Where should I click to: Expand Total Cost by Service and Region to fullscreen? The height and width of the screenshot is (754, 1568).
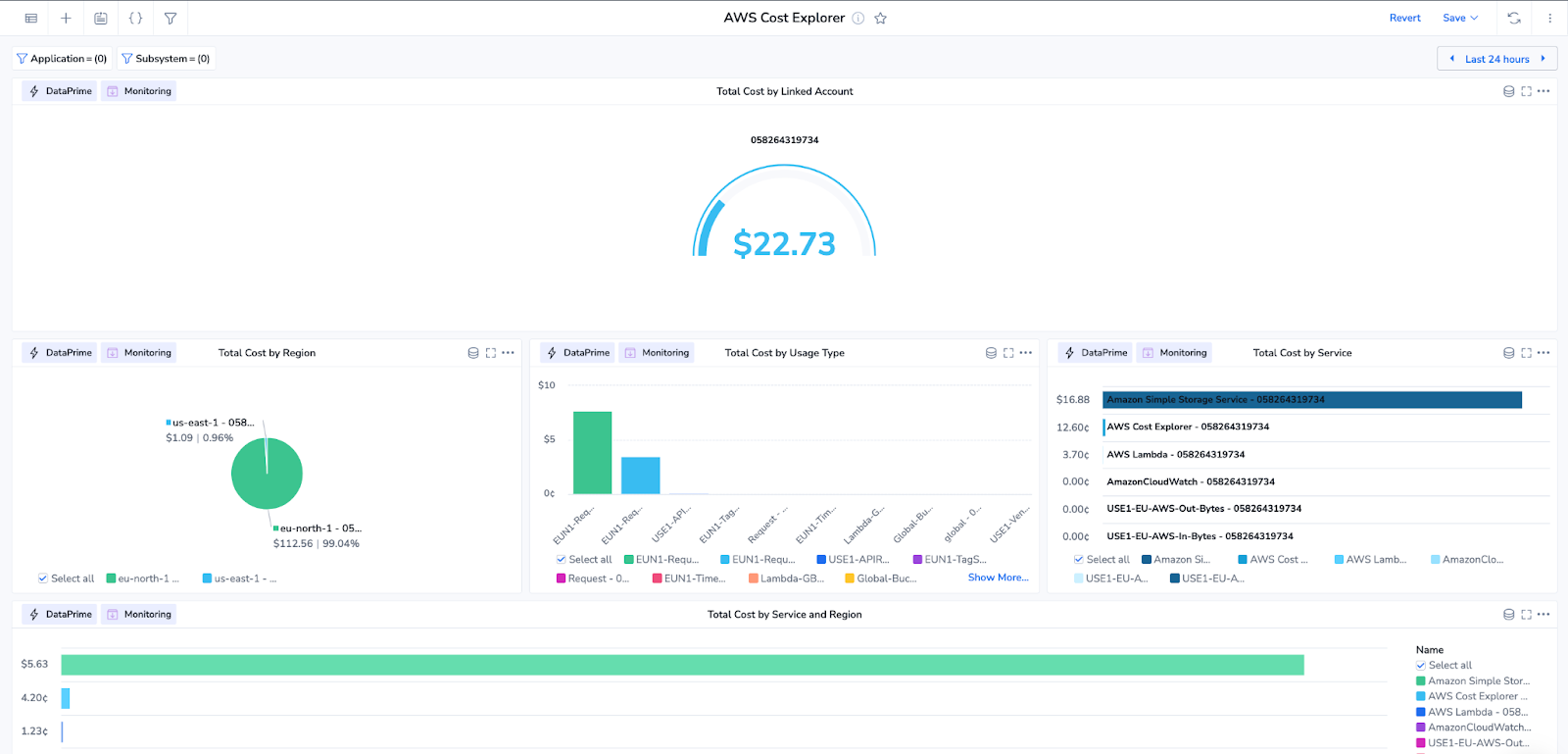tap(1526, 615)
